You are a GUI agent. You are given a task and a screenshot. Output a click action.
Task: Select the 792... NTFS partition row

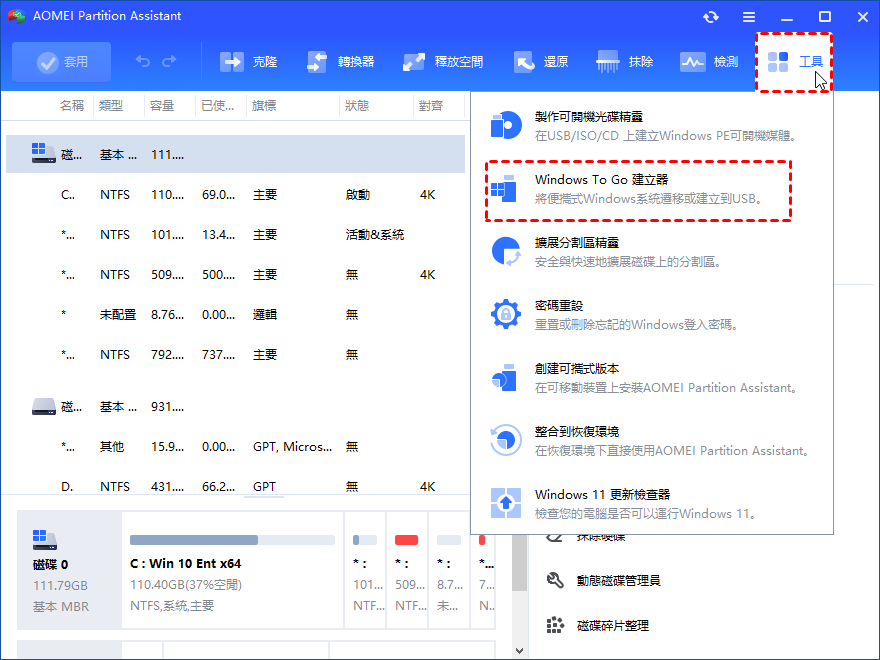point(236,355)
